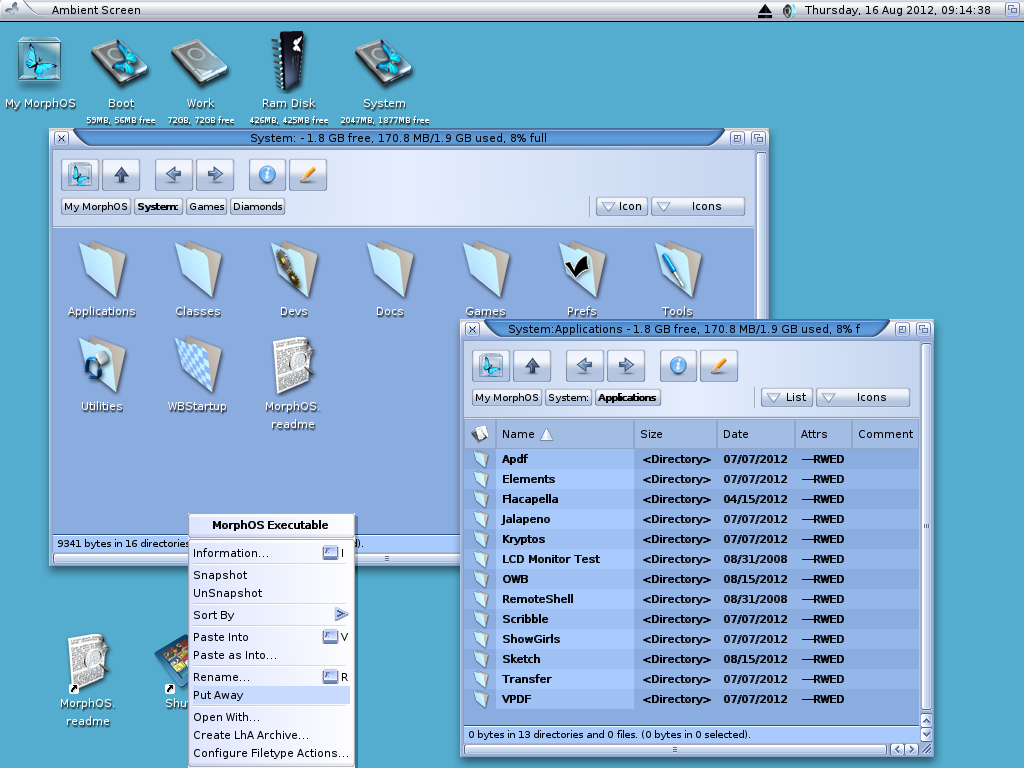Open Icon view mode dropdown in System window

(x=622, y=206)
